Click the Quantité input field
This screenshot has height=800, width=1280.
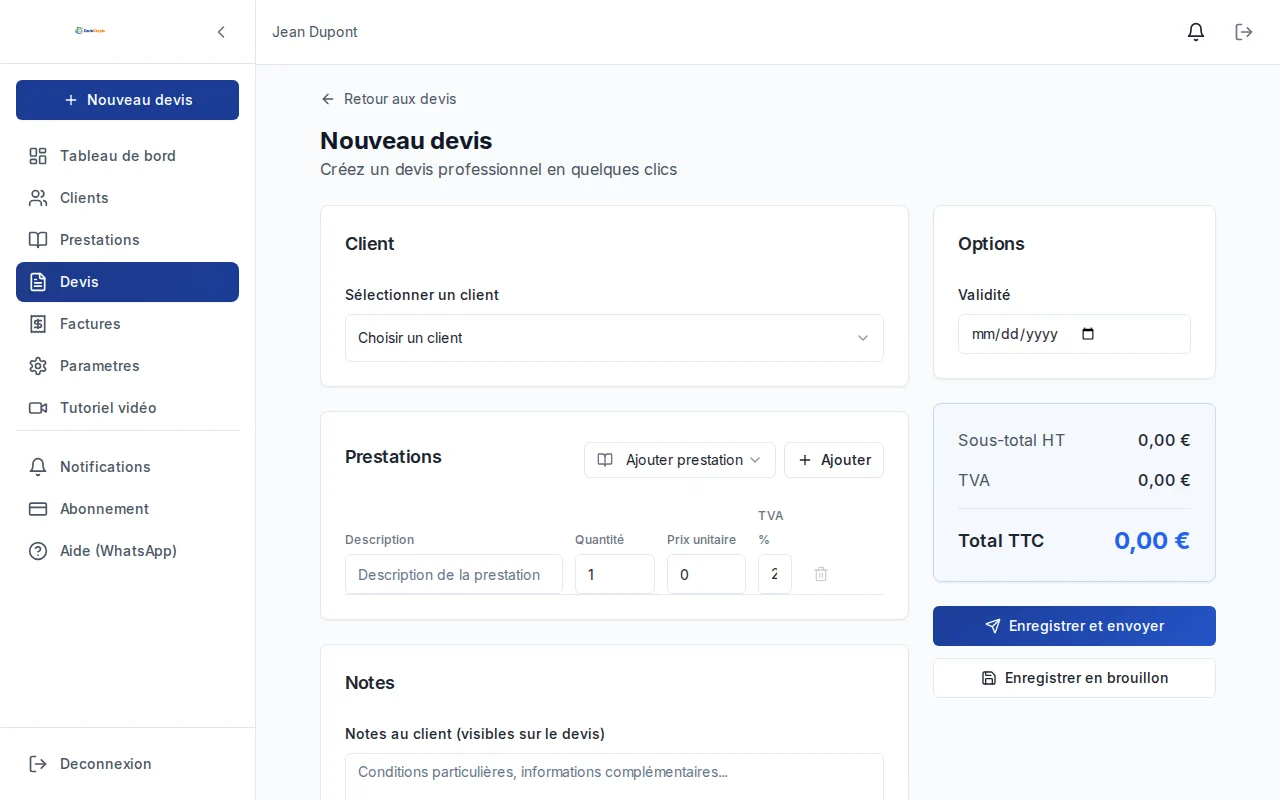(x=615, y=574)
